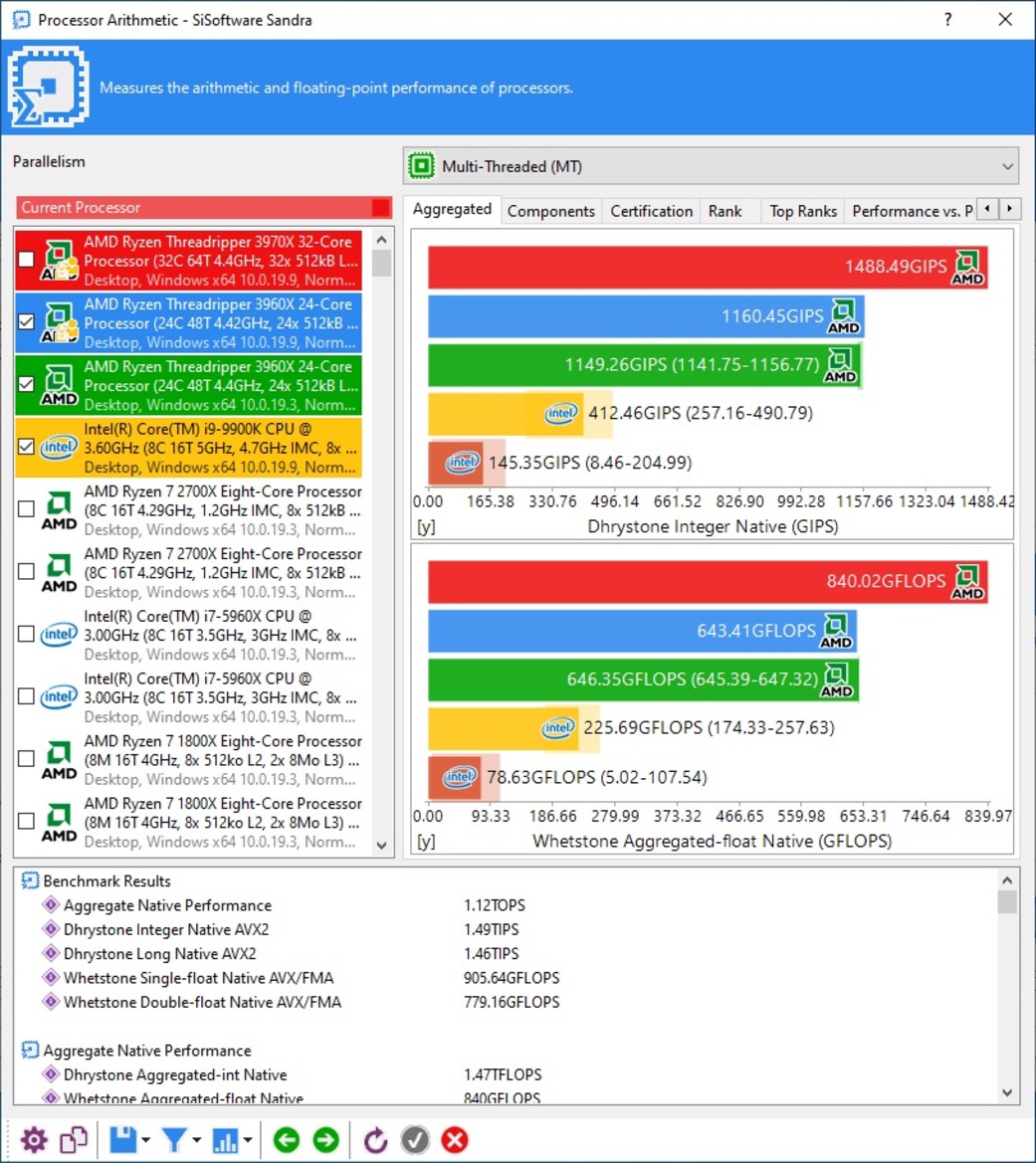This screenshot has height=1163, width=1036.
Task: Click the 1149.26GIPS (1141.75-1156.77) bar label
Action: 693,365
